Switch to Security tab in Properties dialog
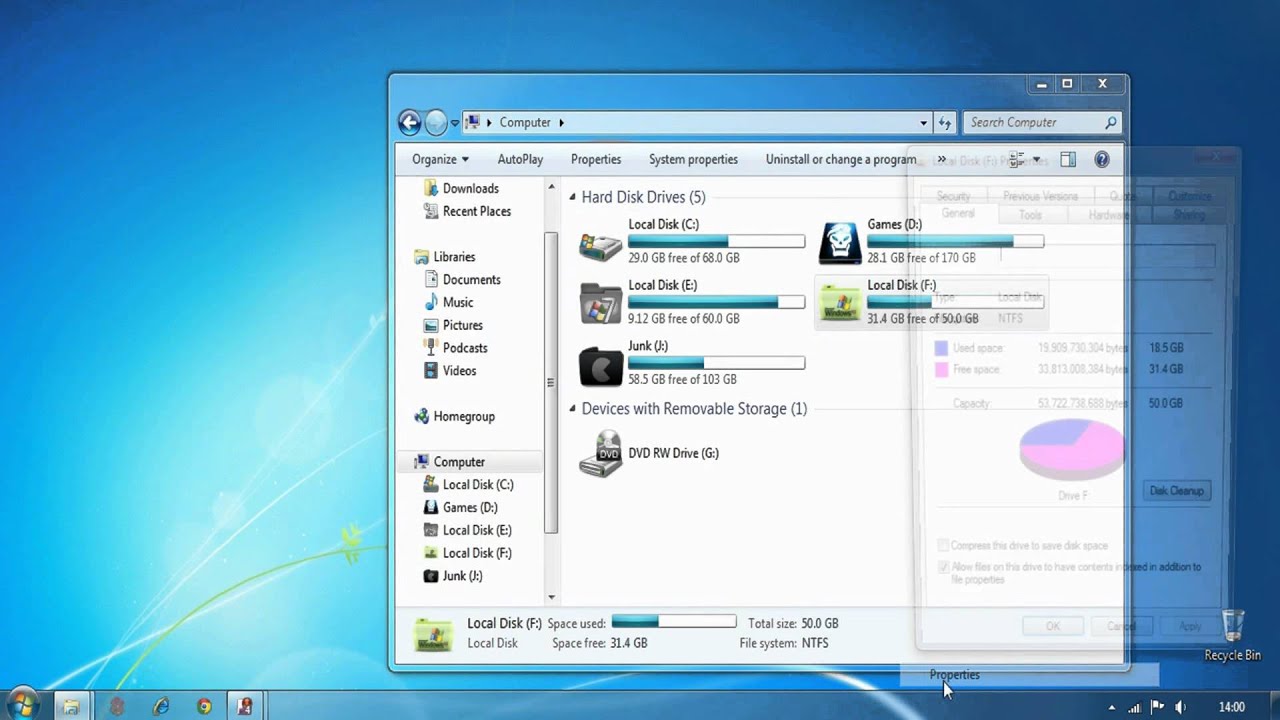 pyautogui.click(x=954, y=196)
